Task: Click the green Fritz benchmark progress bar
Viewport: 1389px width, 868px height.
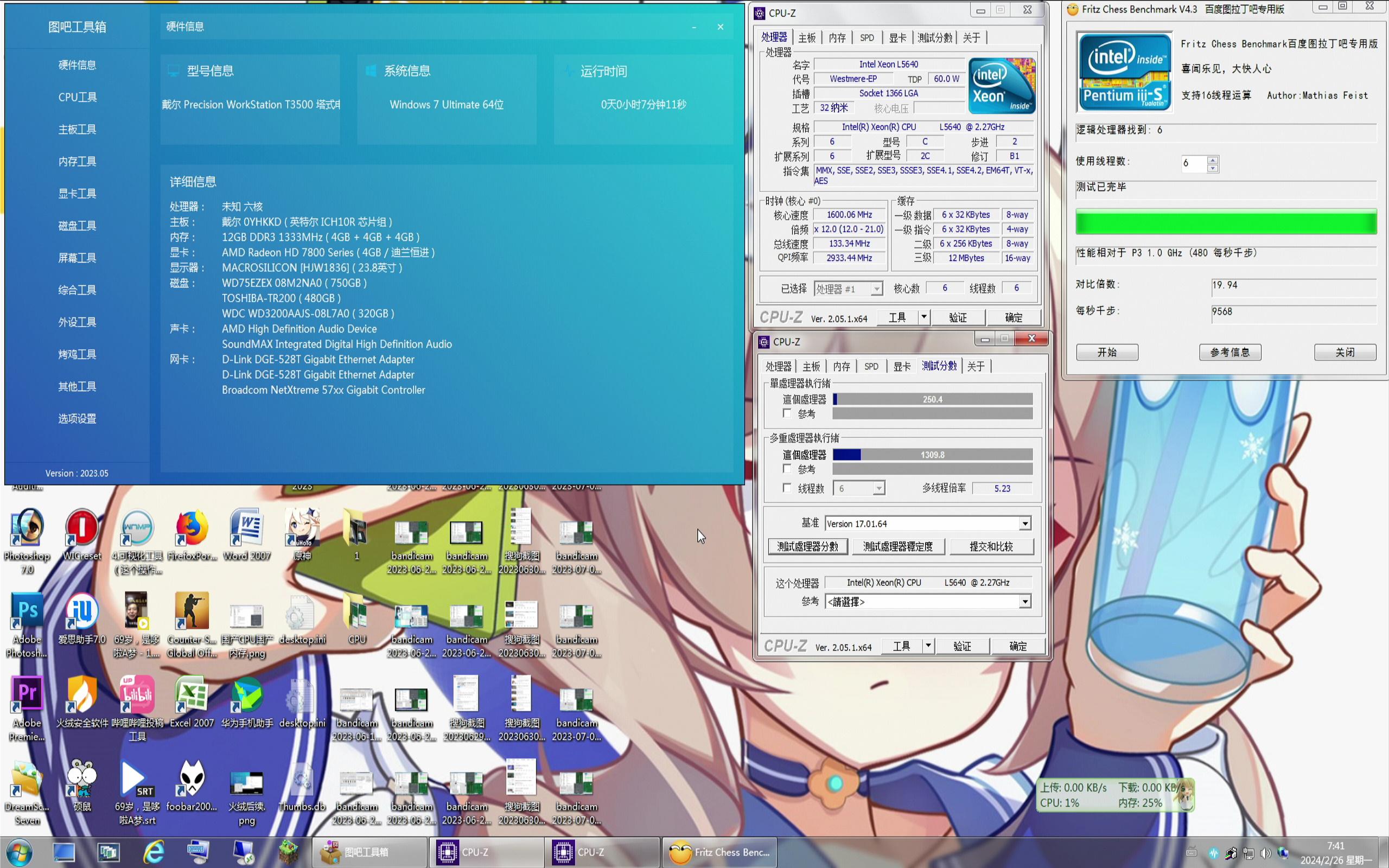Action: point(1226,221)
